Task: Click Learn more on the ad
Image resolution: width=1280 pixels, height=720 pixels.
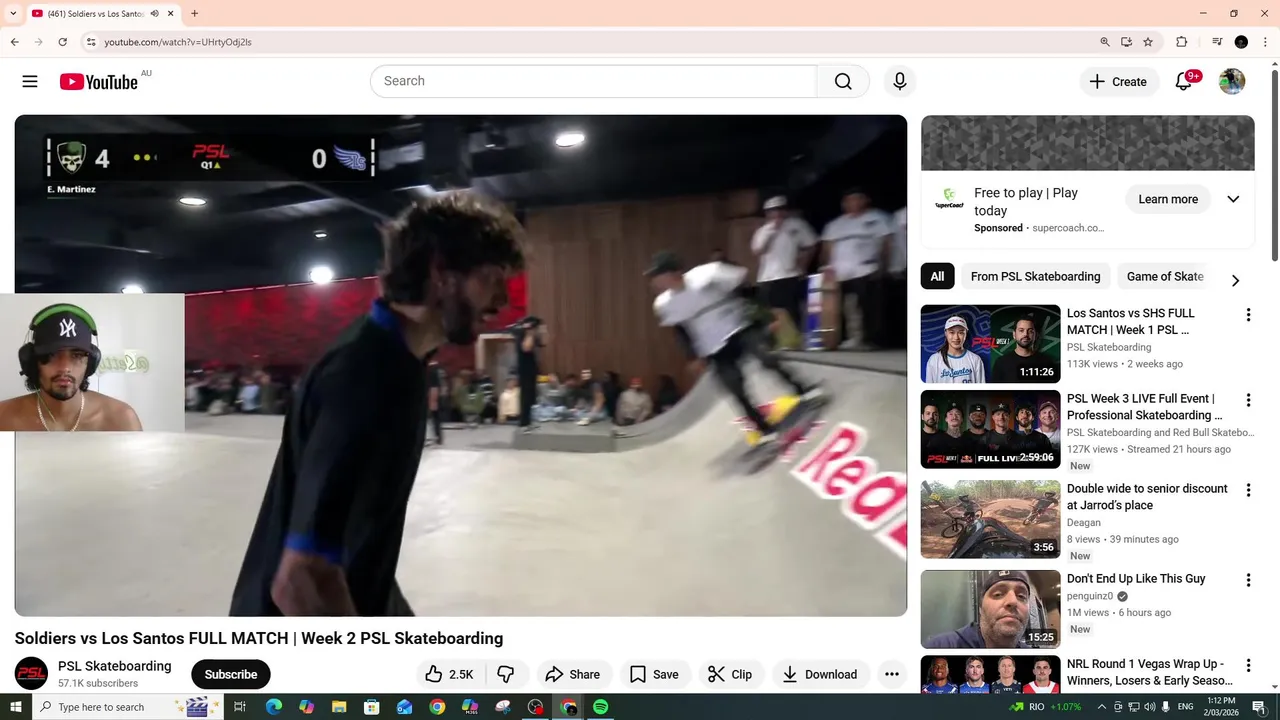Action: (x=1168, y=199)
